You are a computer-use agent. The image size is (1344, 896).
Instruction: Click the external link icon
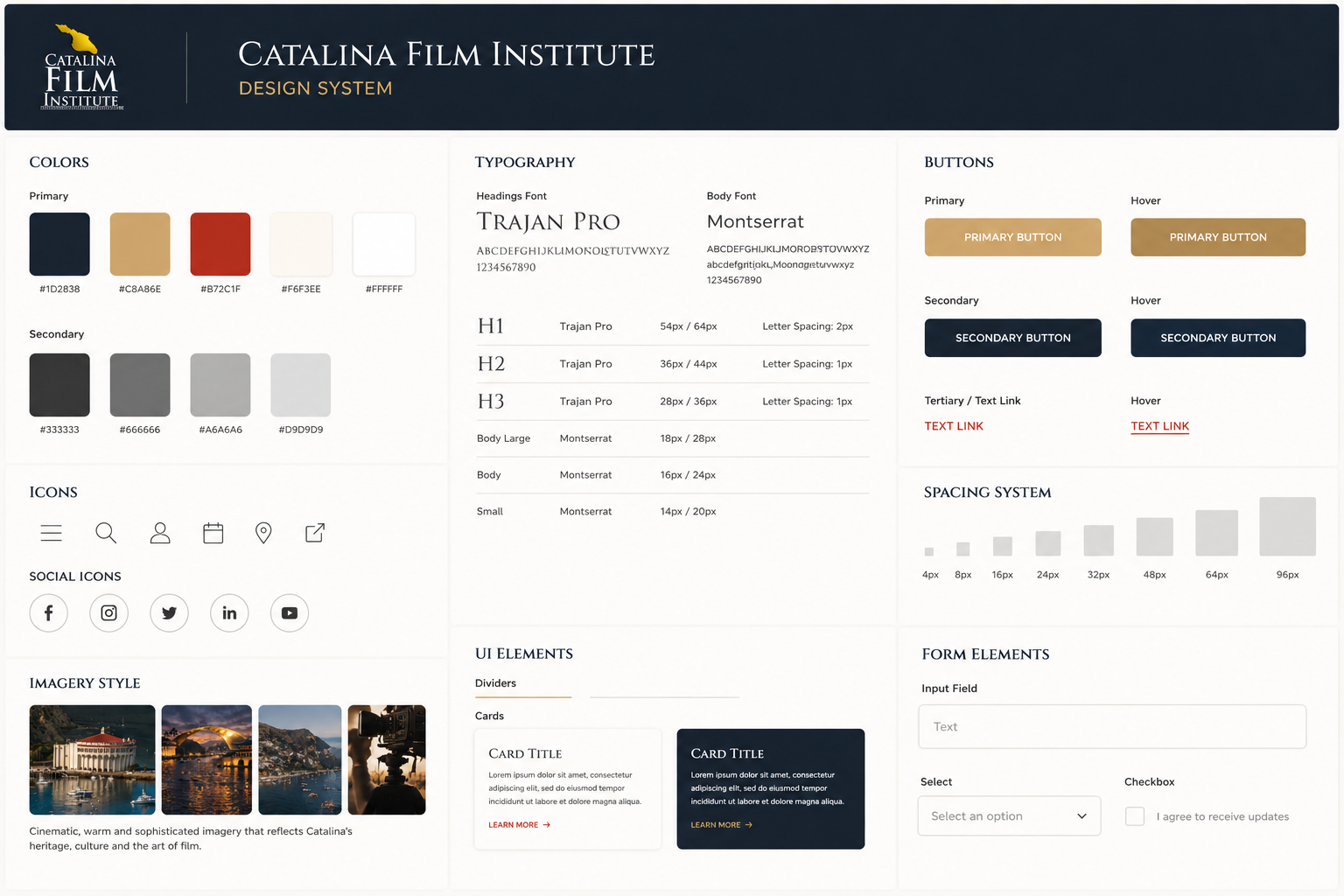tap(315, 533)
